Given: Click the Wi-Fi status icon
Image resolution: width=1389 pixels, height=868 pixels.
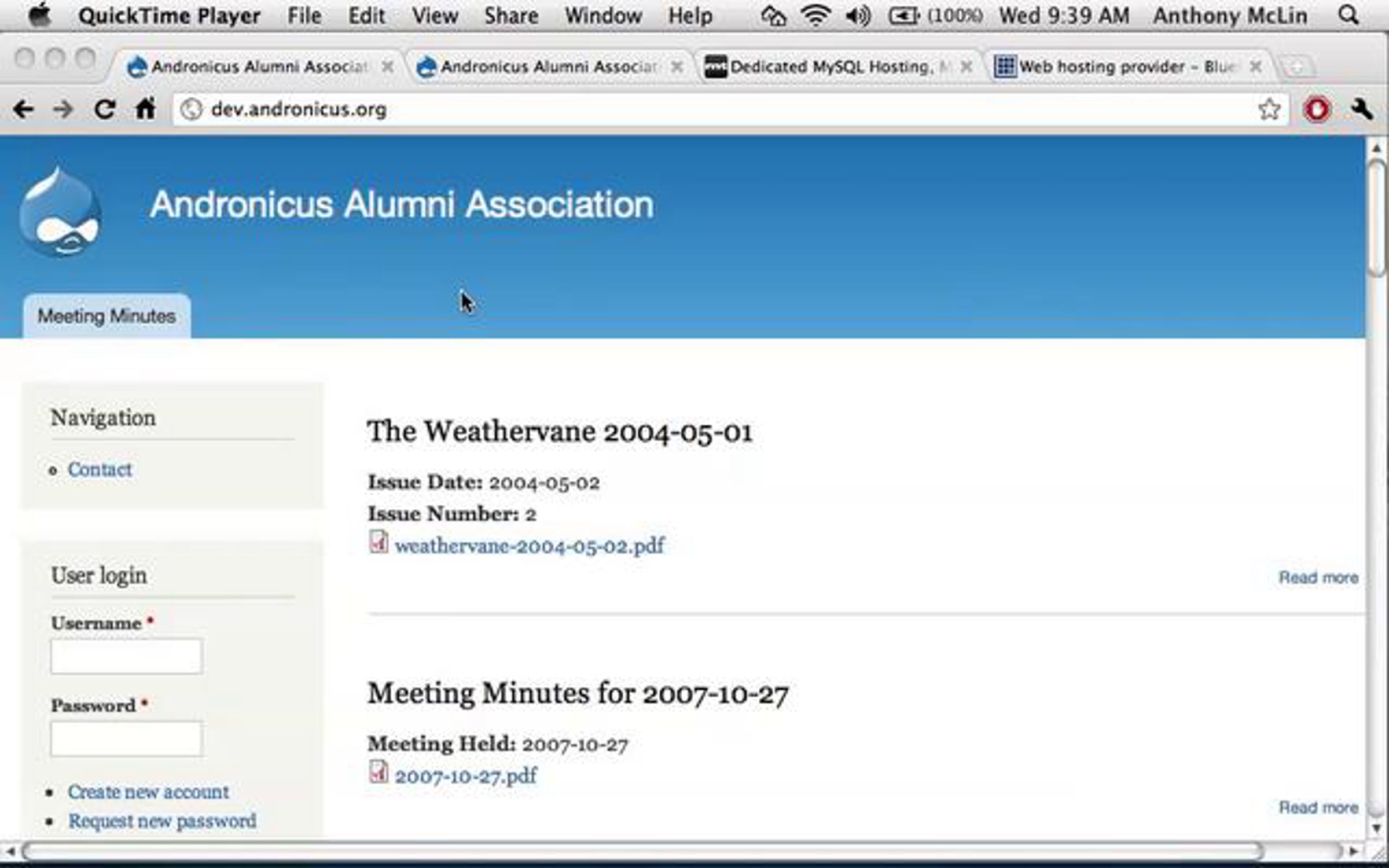Looking at the screenshot, I should pos(815,16).
